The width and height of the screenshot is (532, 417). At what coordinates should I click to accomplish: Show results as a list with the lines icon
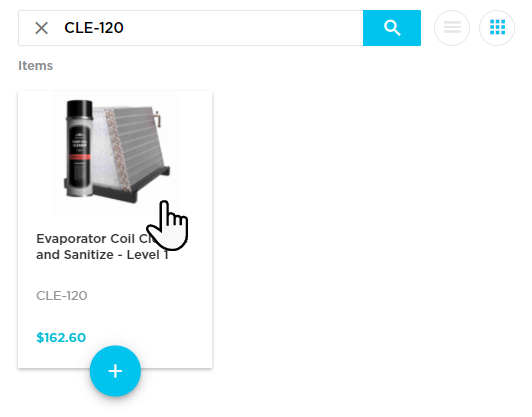click(x=452, y=28)
